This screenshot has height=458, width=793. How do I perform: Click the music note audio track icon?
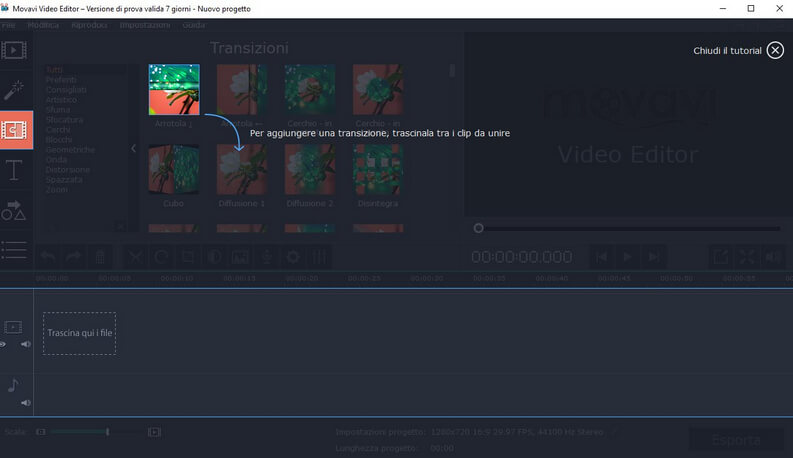pos(13,385)
